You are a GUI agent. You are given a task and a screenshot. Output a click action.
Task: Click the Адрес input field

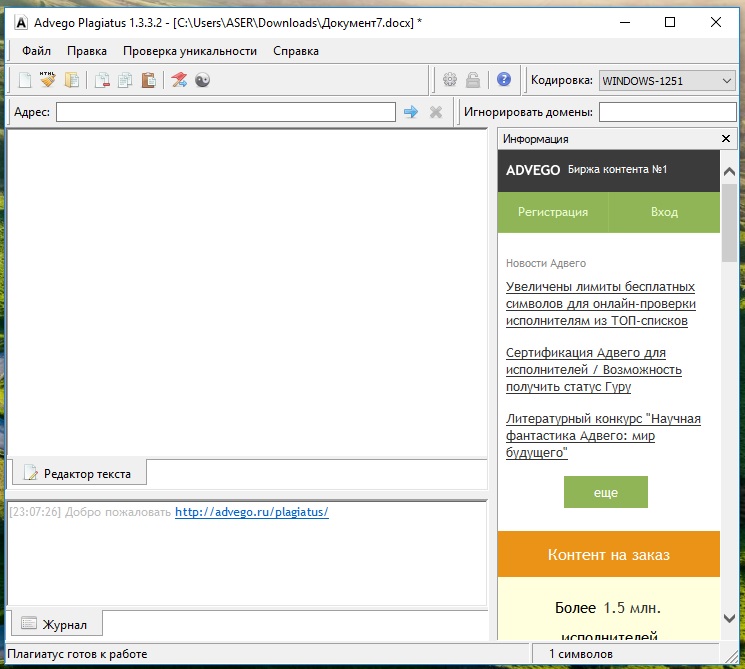tap(226, 112)
